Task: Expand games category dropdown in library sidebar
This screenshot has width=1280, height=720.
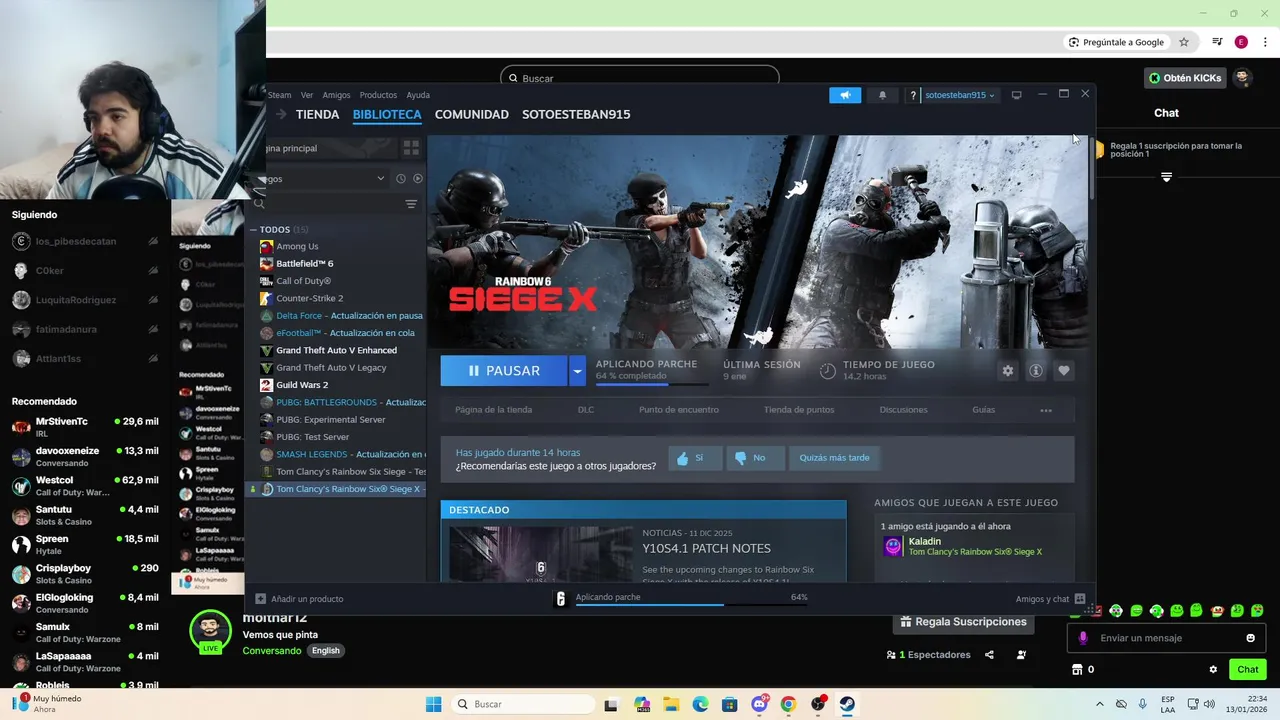Action: point(380,178)
